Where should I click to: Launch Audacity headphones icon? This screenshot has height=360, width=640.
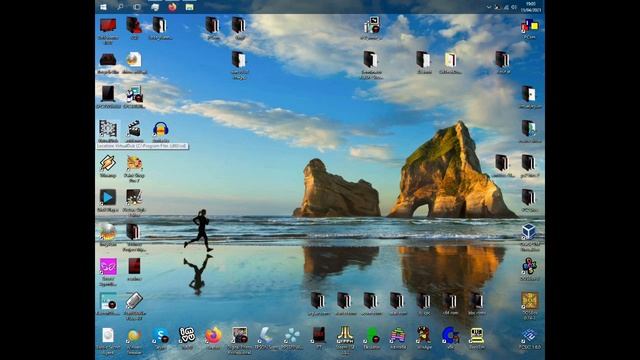click(160, 129)
